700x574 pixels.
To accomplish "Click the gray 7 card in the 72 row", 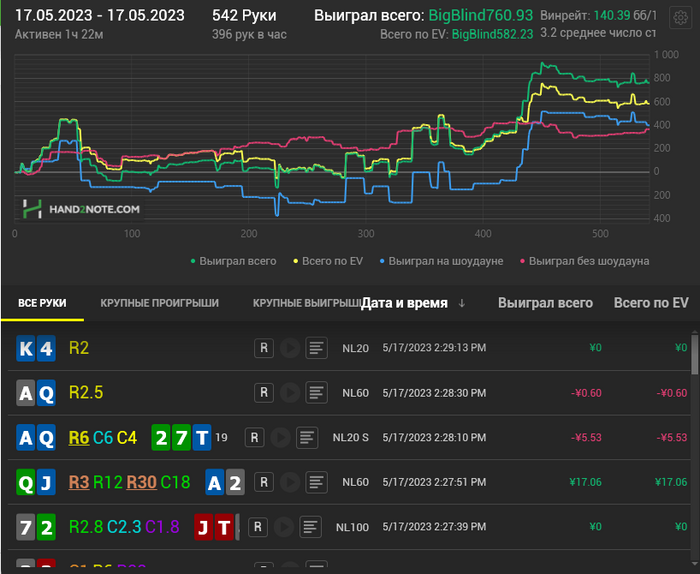I will coord(26,527).
